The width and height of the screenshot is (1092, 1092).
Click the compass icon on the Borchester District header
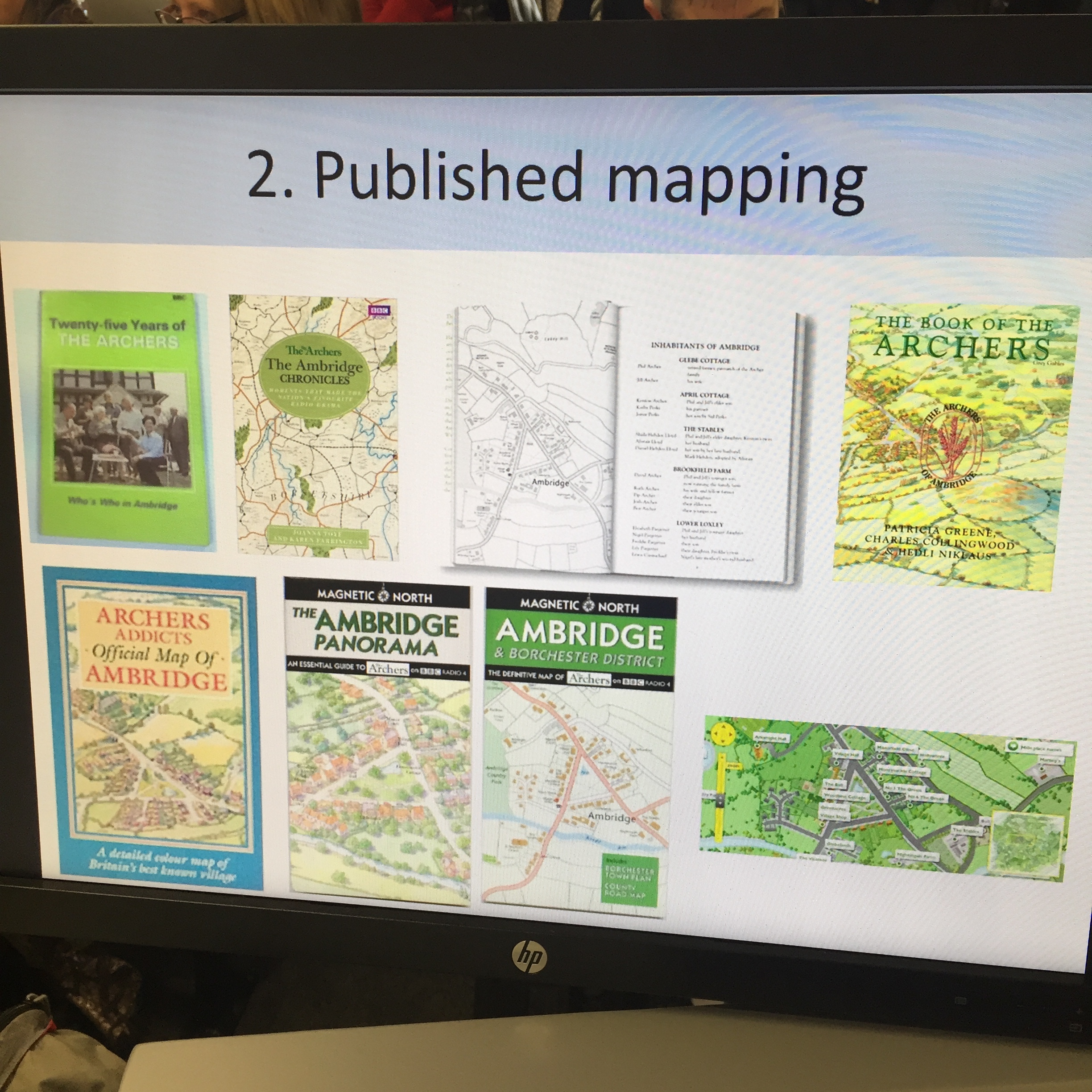(x=588, y=606)
